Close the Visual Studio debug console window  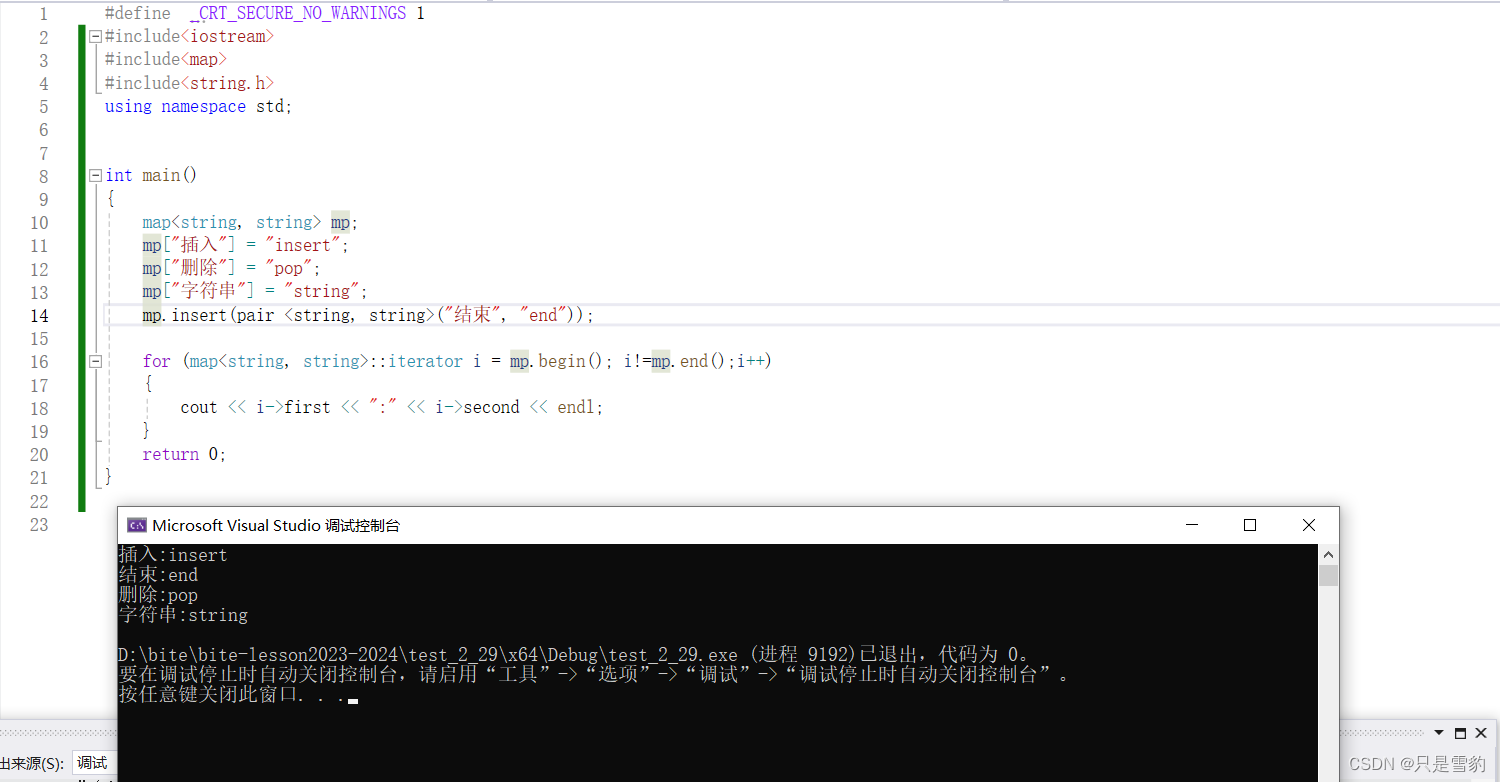1309,525
